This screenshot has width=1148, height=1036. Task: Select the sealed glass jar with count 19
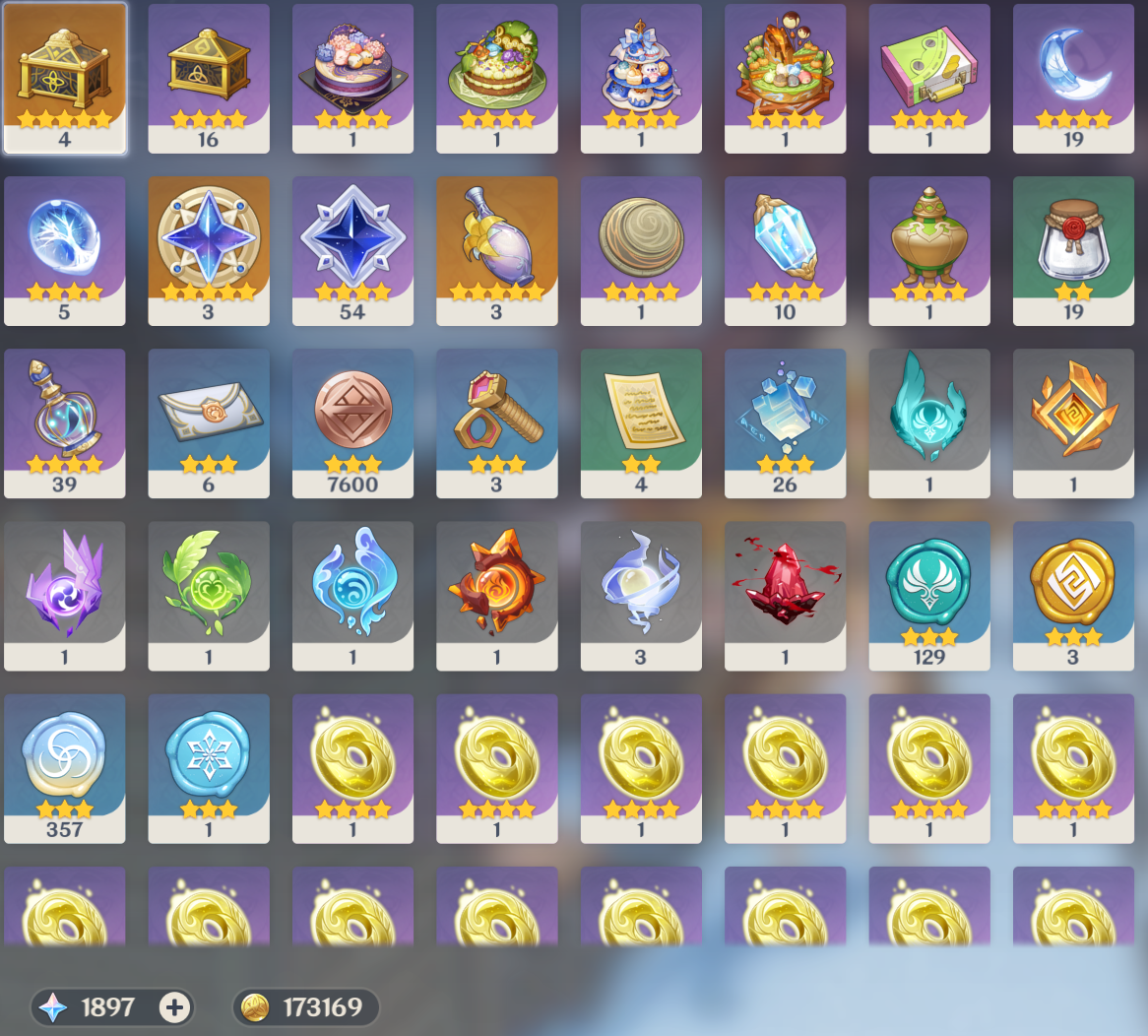coord(1073,251)
